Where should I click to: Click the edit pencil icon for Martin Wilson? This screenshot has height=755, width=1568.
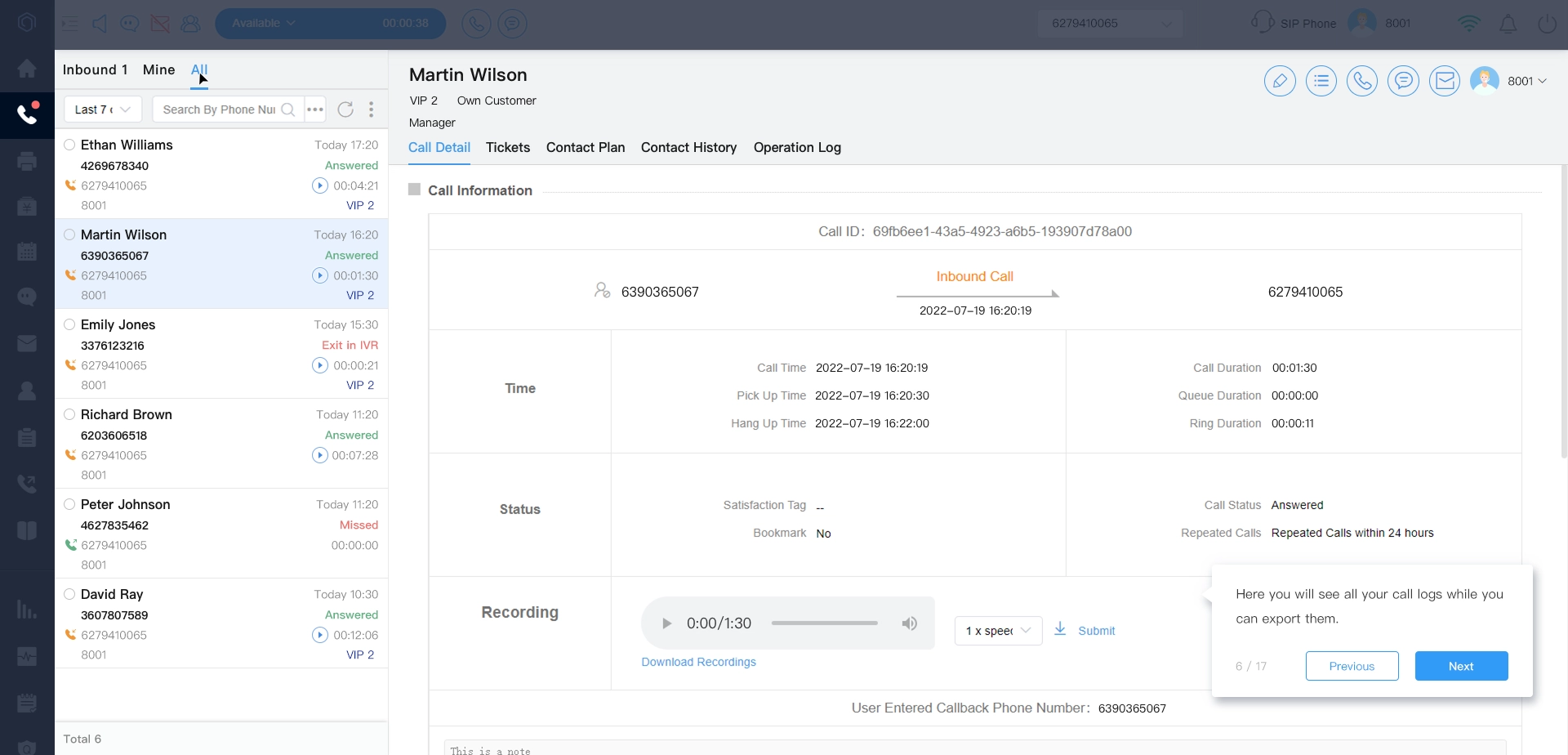[x=1280, y=81]
